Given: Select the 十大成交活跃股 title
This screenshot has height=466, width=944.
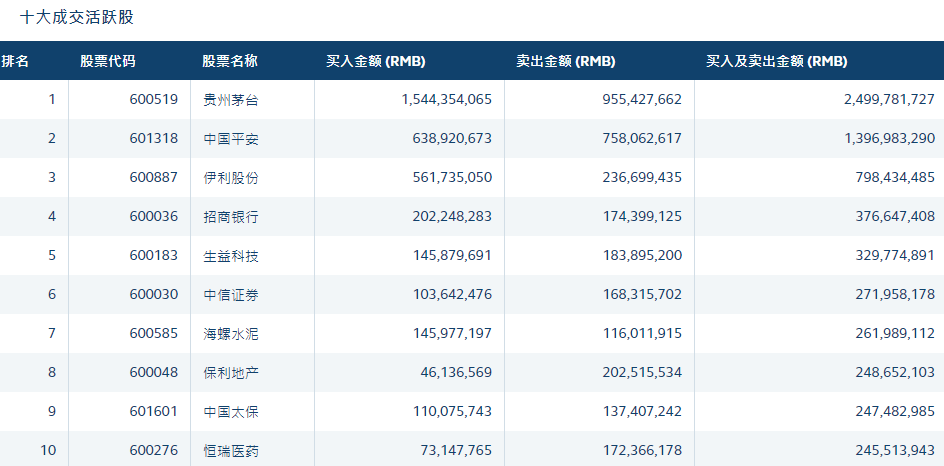Looking at the screenshot, I should click(77, 17).
